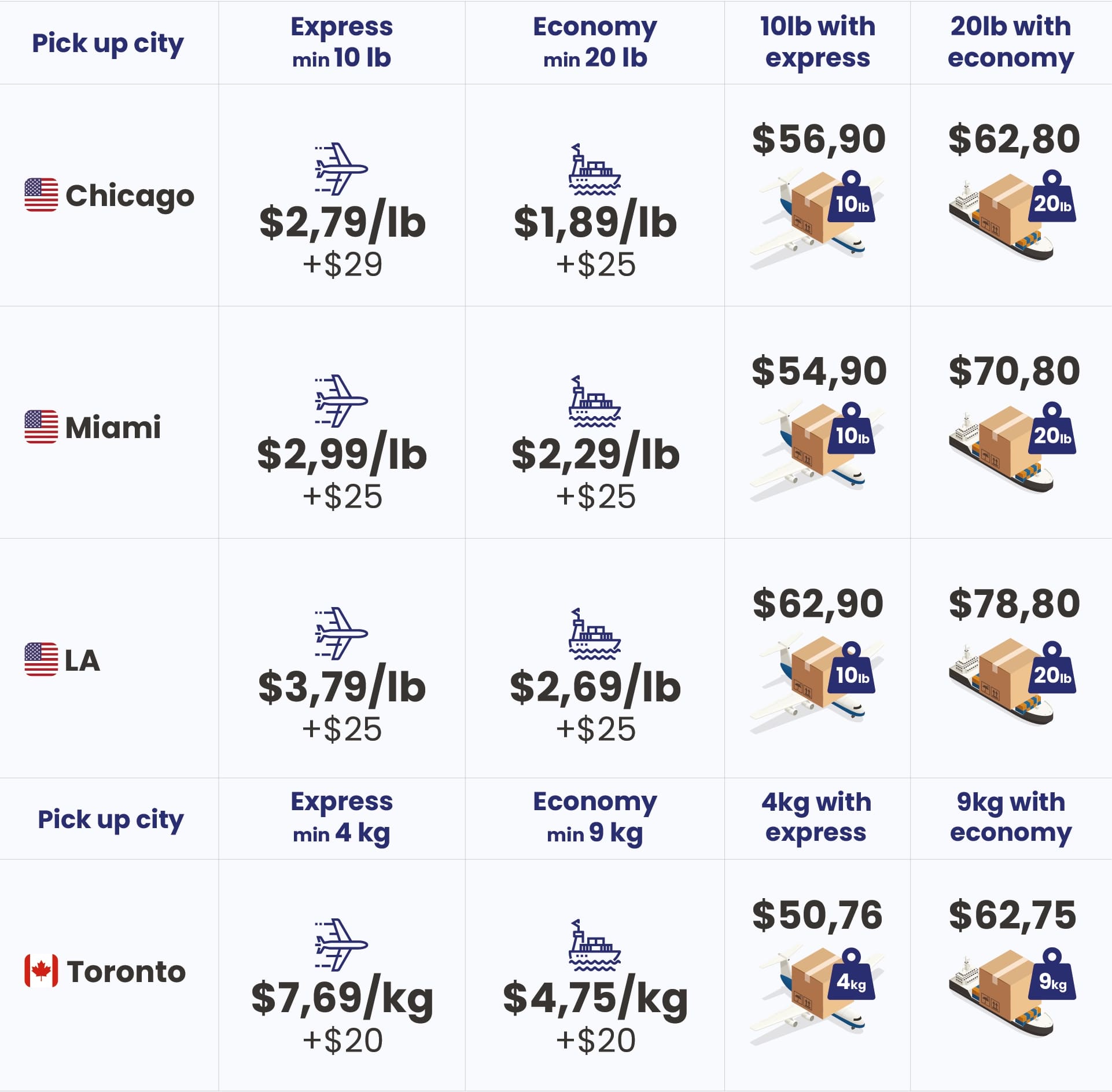Image resolution: width=1112 pixels, height=1092 pixels.
Task: Click the $4,75/kg Toronto economy rate
Action: tap(595, 998)
